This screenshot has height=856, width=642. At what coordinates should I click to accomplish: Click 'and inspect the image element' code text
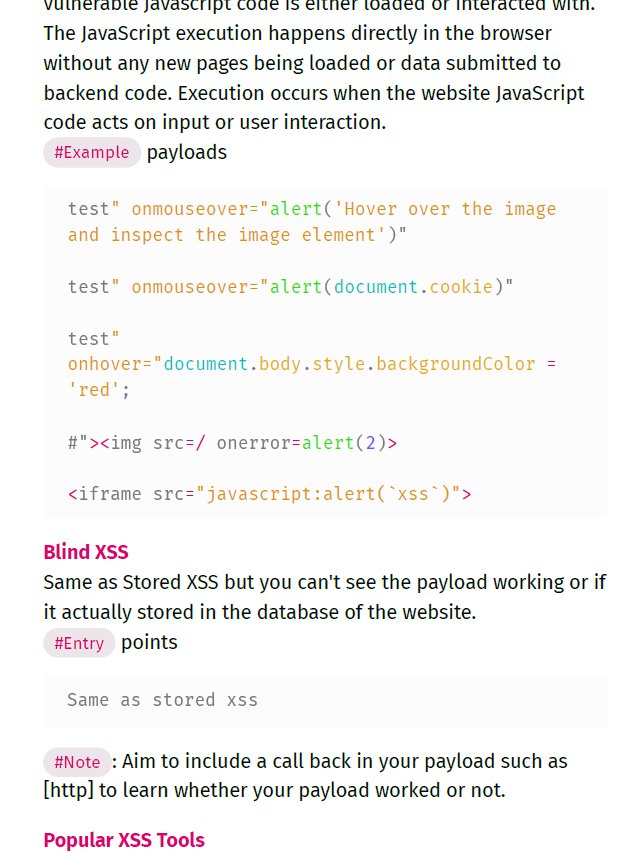pyautogui.click(x=222, y=235)
